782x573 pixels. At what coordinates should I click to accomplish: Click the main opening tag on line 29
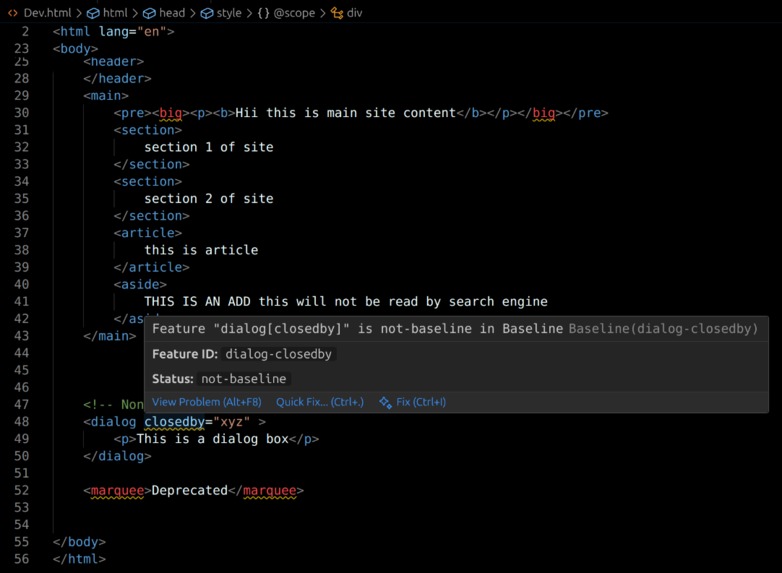[106, 96]
